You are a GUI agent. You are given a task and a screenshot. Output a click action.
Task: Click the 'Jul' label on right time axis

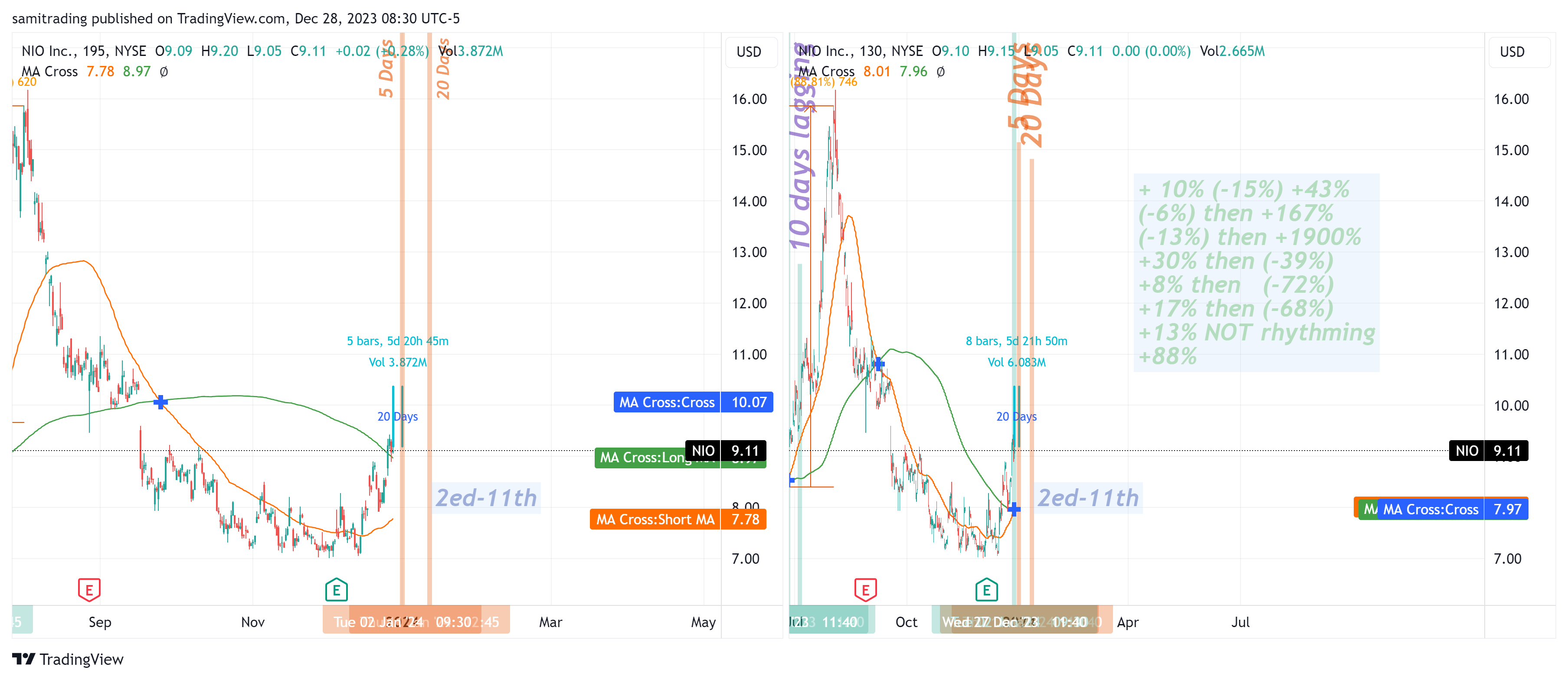(1240, 622)
